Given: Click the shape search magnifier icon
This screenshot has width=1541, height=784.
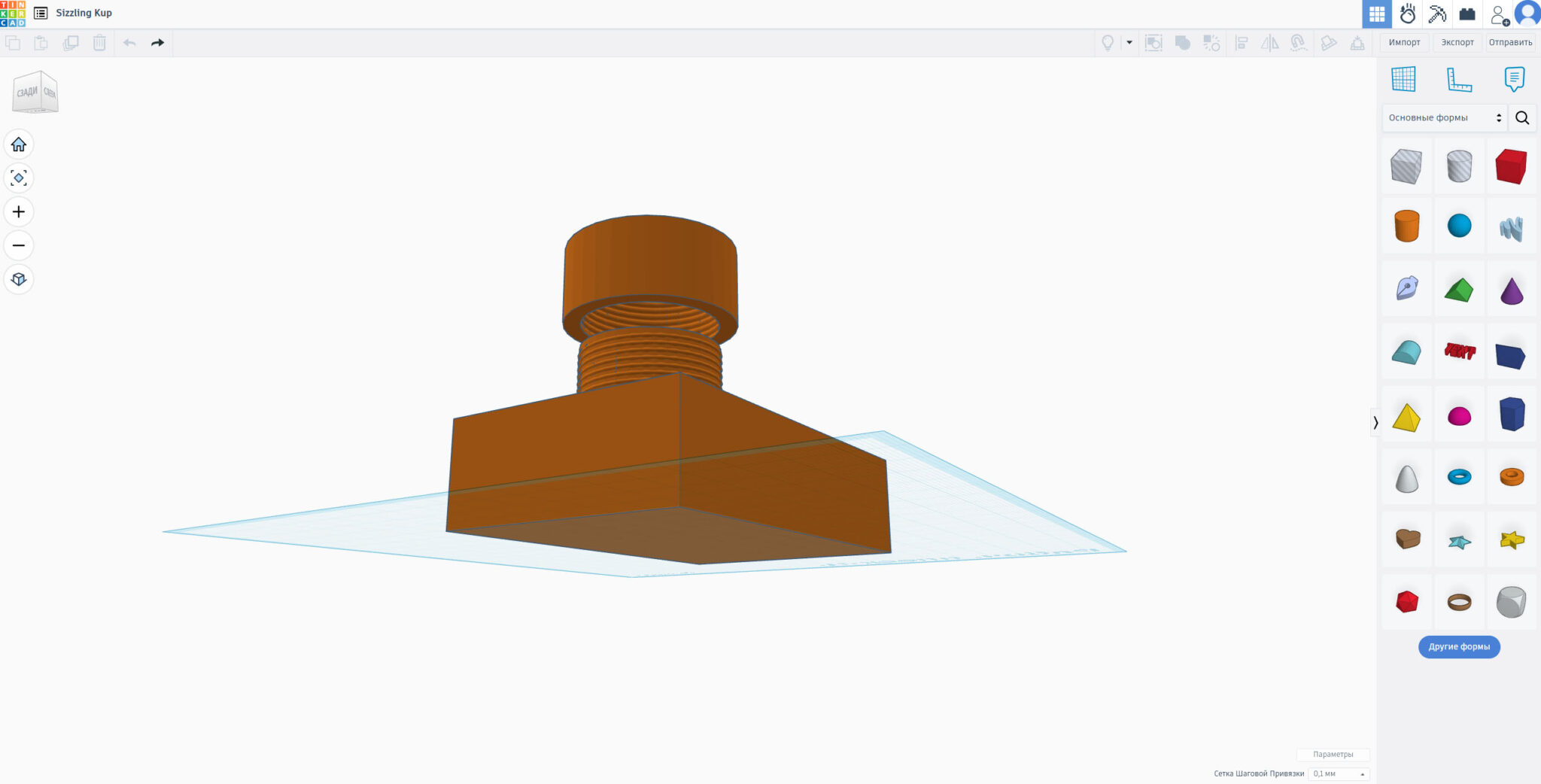Looking at the screenshot, I should tap(1522, 117).
